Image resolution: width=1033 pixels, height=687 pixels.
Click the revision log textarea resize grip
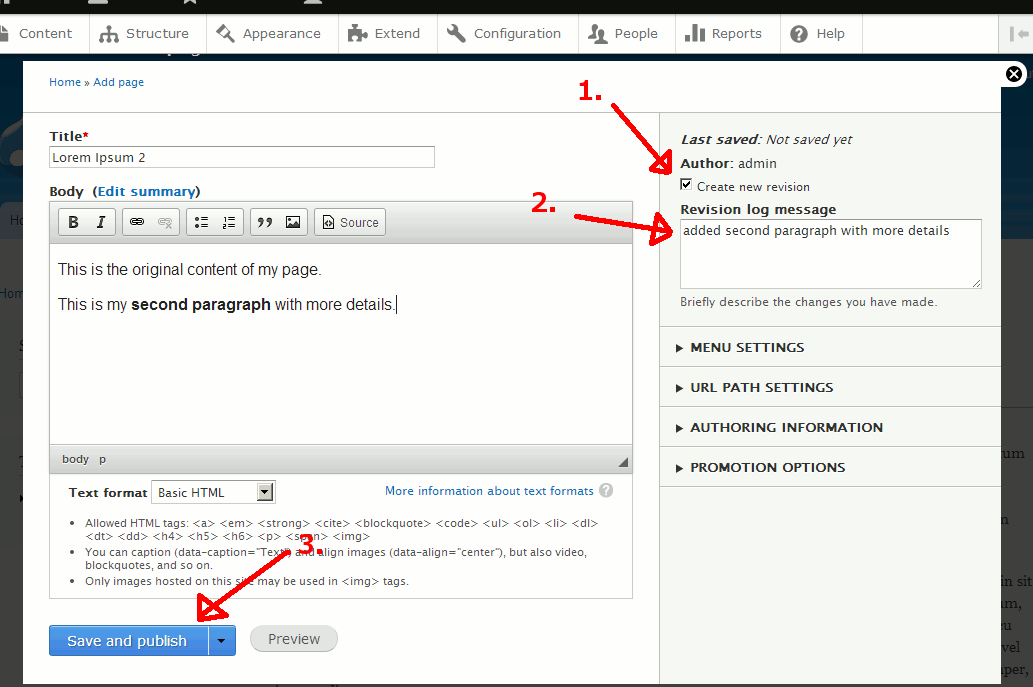tap(976, 283)
